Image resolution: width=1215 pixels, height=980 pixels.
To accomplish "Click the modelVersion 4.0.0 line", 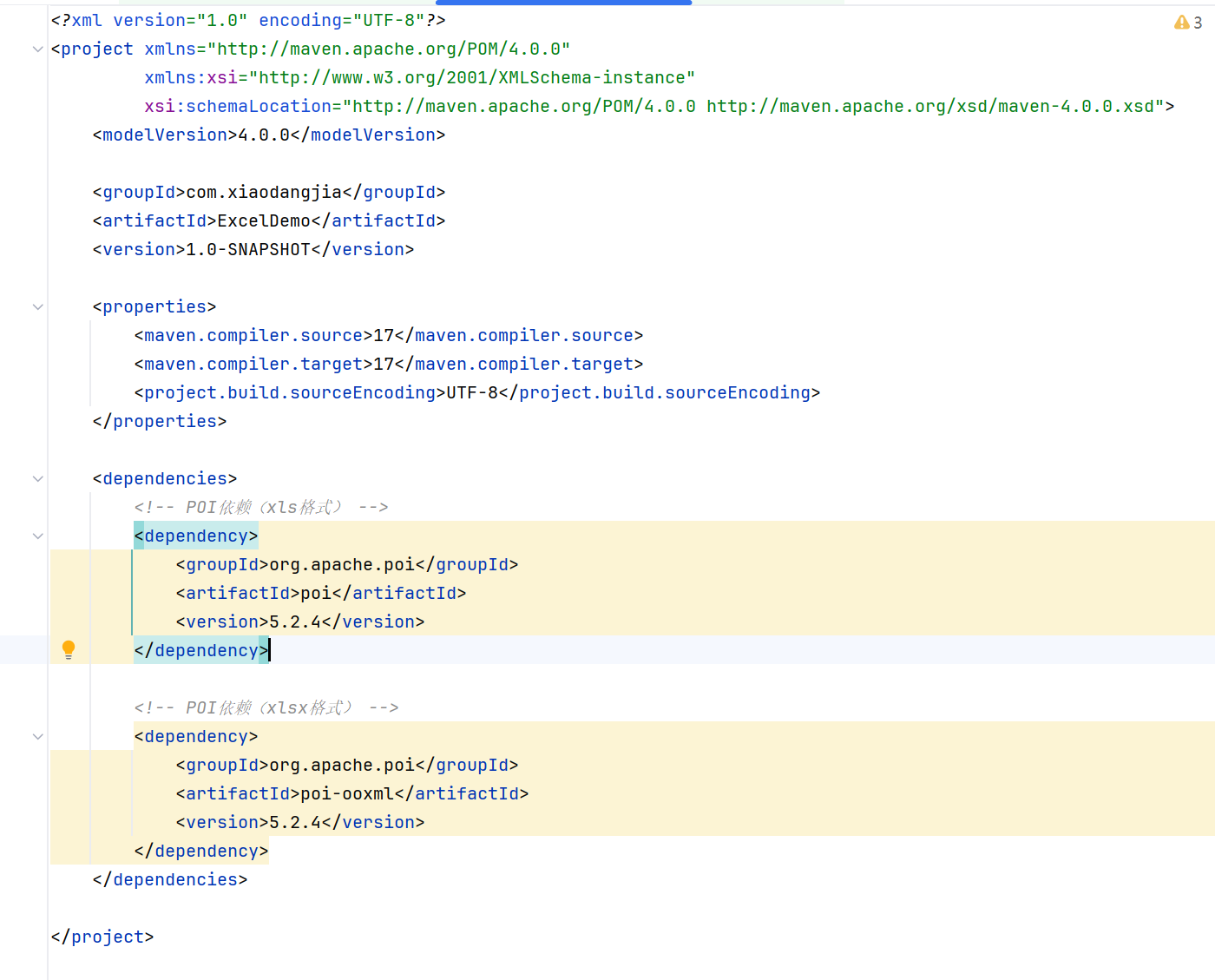I will coord(269,135).
